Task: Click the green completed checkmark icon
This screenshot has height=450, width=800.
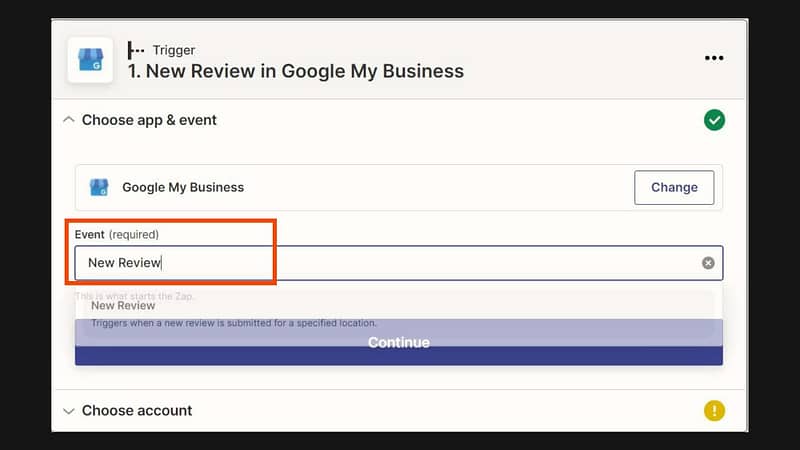Action: point(714,120)
